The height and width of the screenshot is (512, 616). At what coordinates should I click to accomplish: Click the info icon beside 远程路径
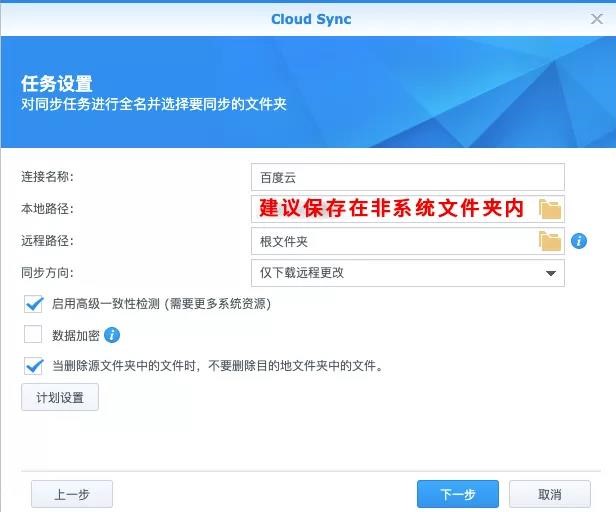(x=579, y=241)
